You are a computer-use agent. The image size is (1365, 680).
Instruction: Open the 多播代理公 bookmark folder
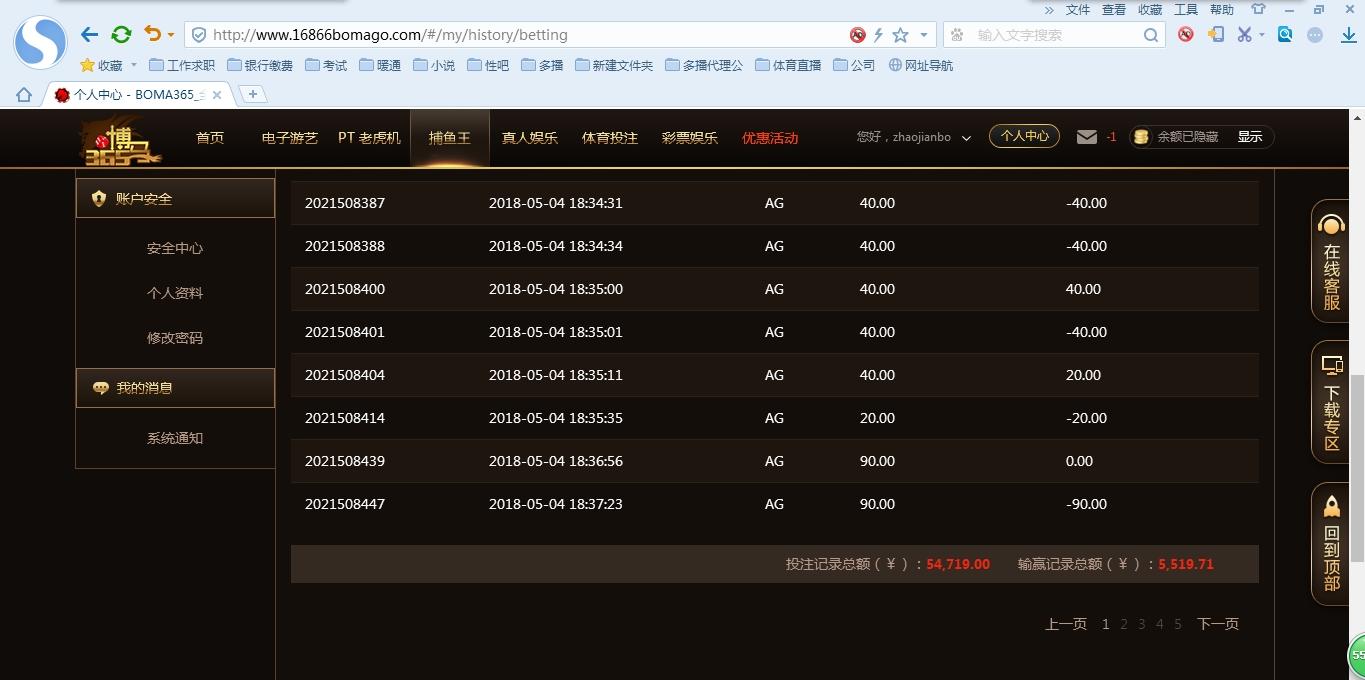[x=703, y=65]
